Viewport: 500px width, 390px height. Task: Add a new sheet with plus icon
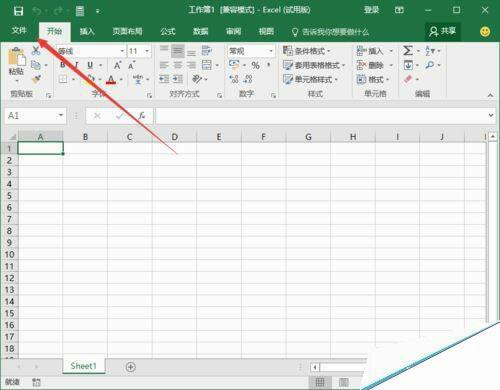pyautogui.click(x=130, y=367)
